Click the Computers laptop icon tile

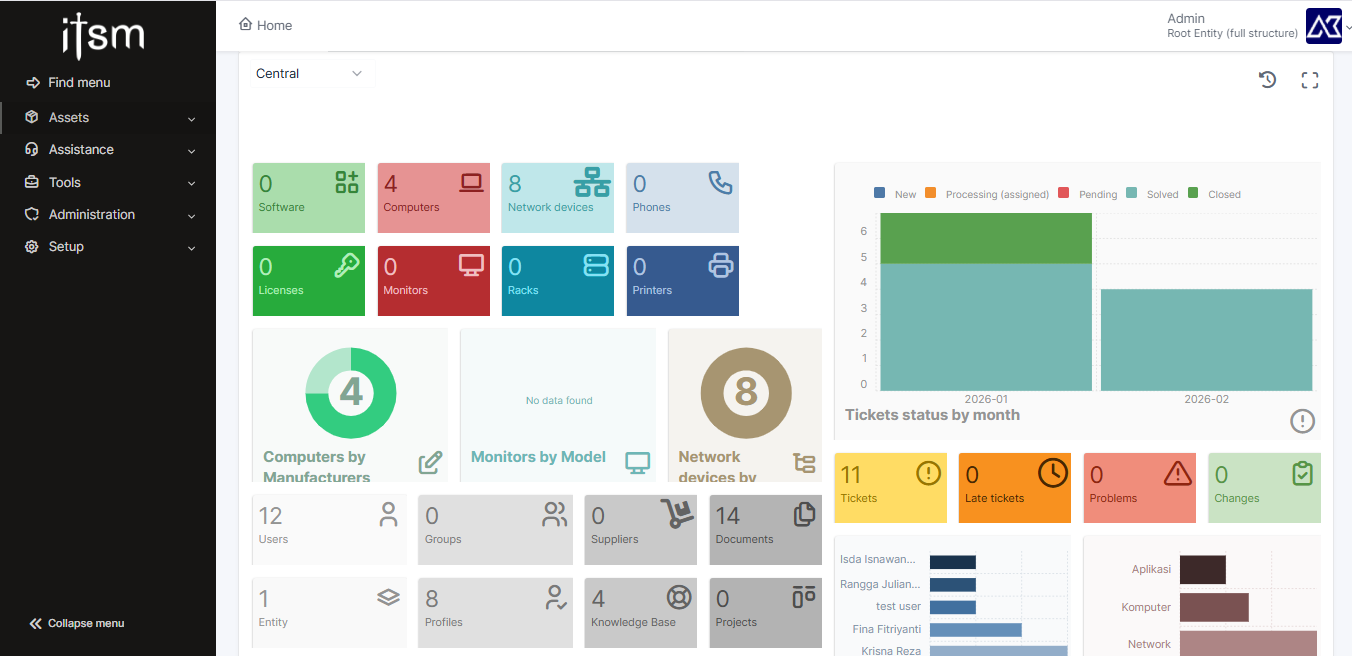471,182
